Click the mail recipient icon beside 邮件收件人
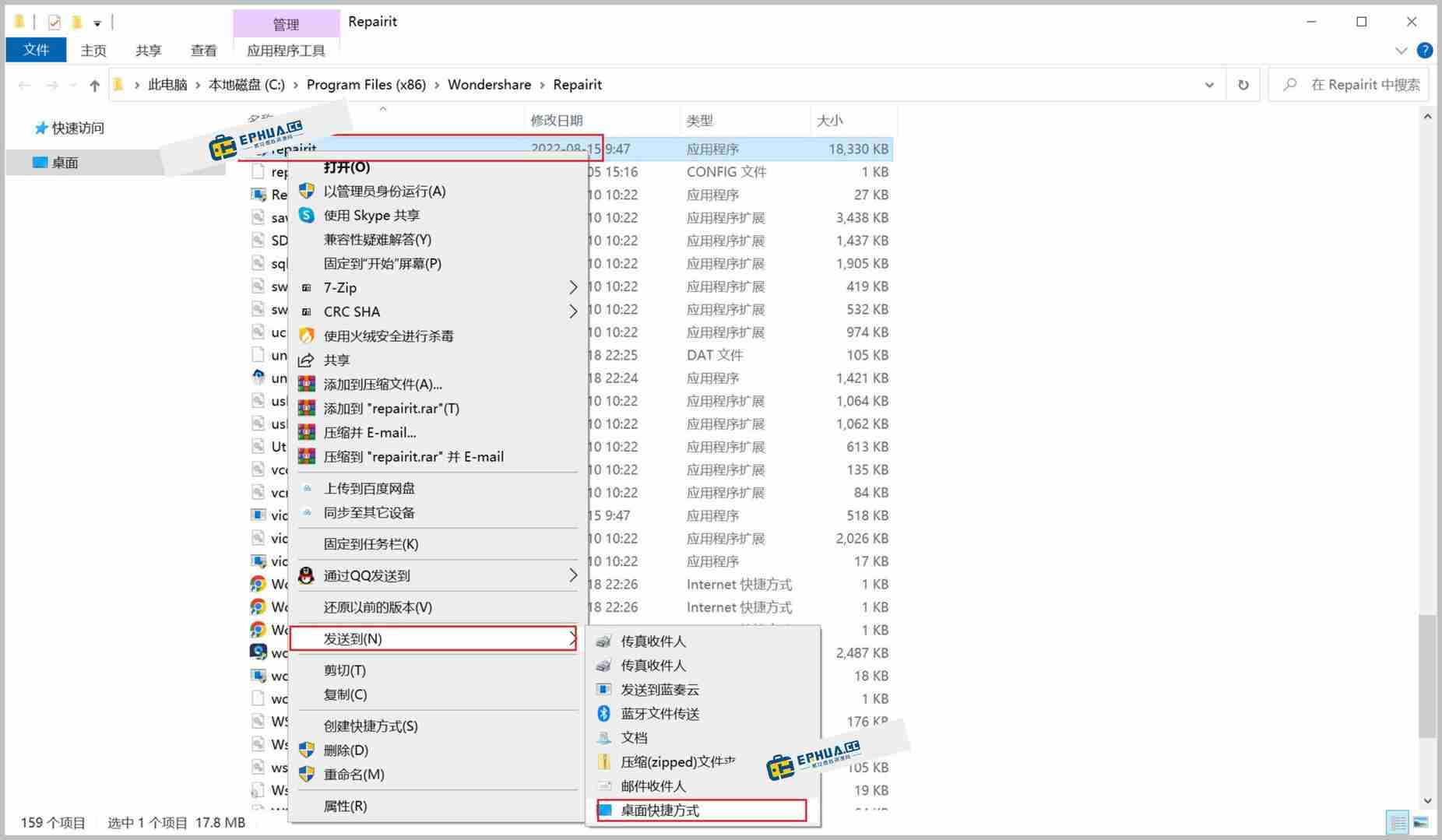 [x=603, y=786]
